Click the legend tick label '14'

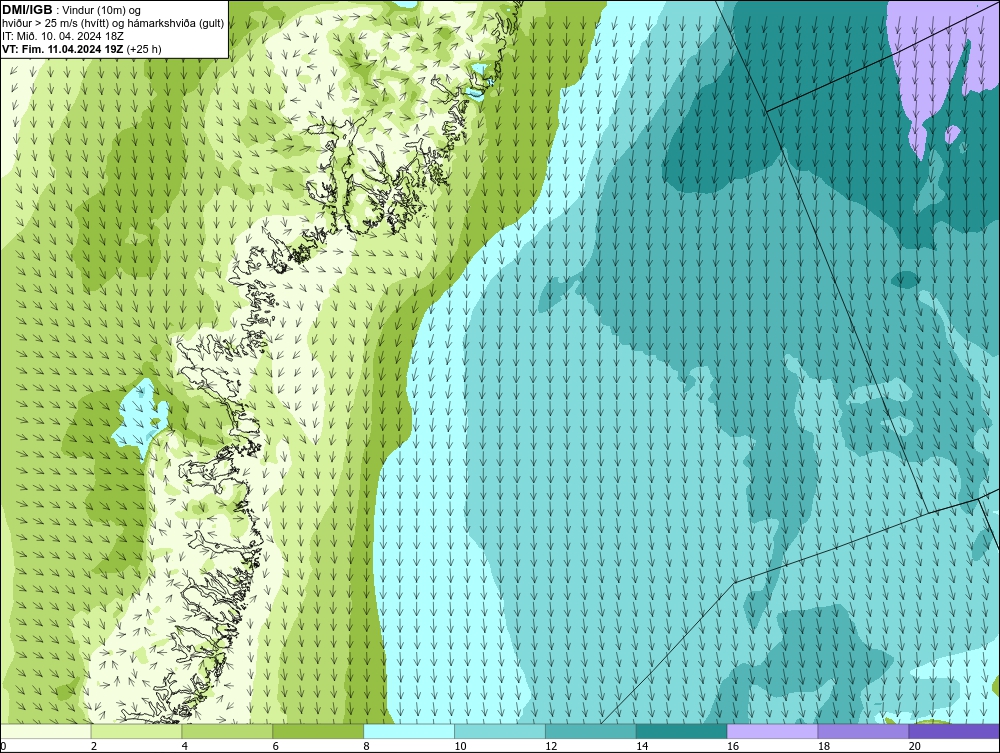click(x=642, y=746)
